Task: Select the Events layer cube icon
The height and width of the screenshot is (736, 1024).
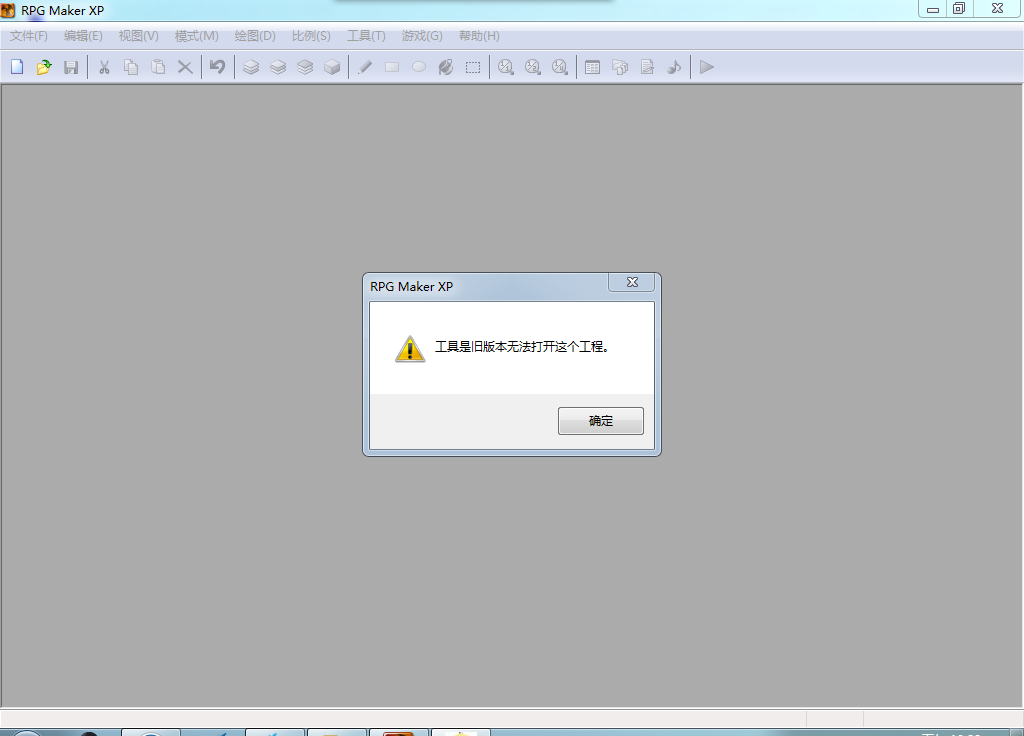Action: 332,67
